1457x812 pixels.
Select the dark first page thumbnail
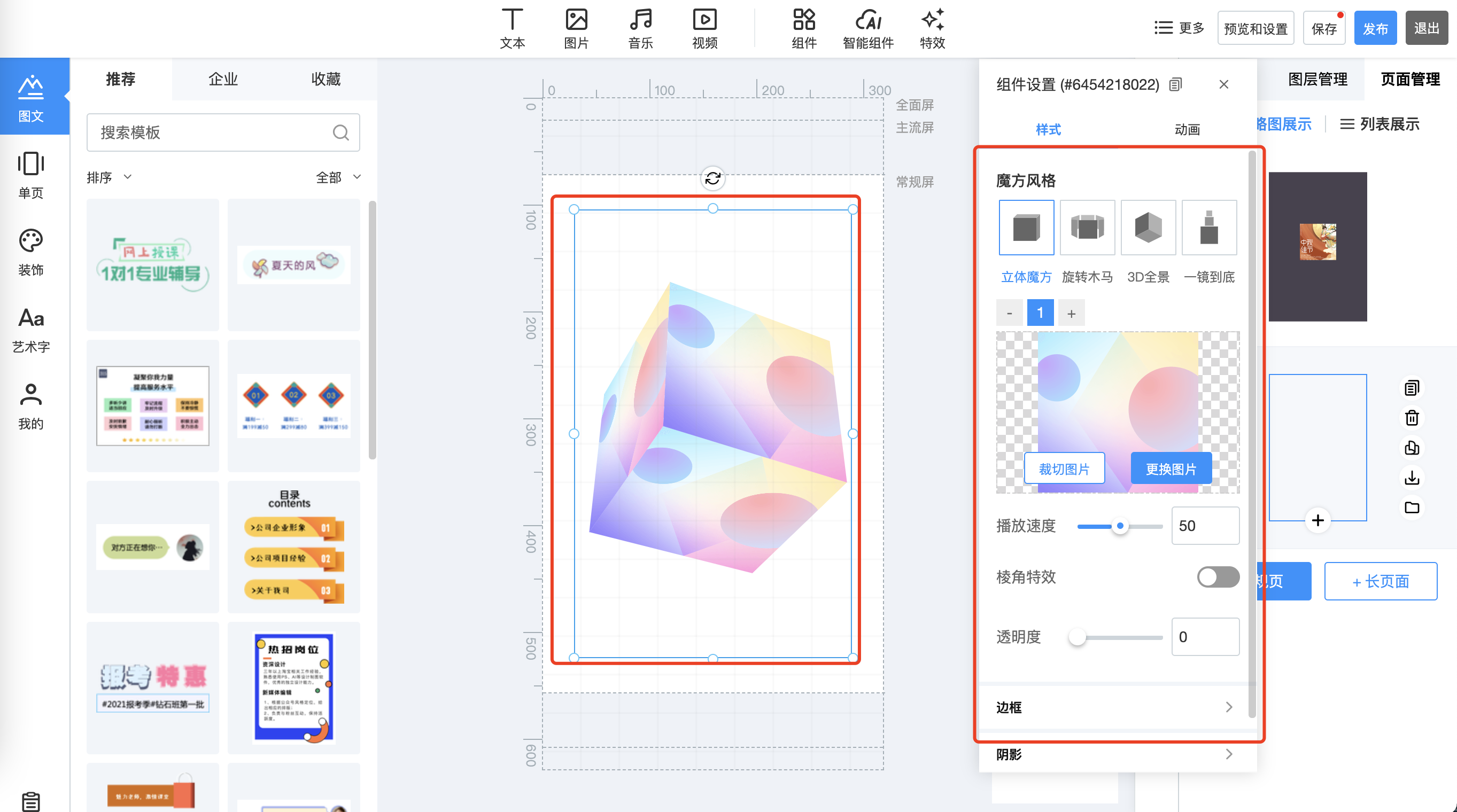point(1317,247)
